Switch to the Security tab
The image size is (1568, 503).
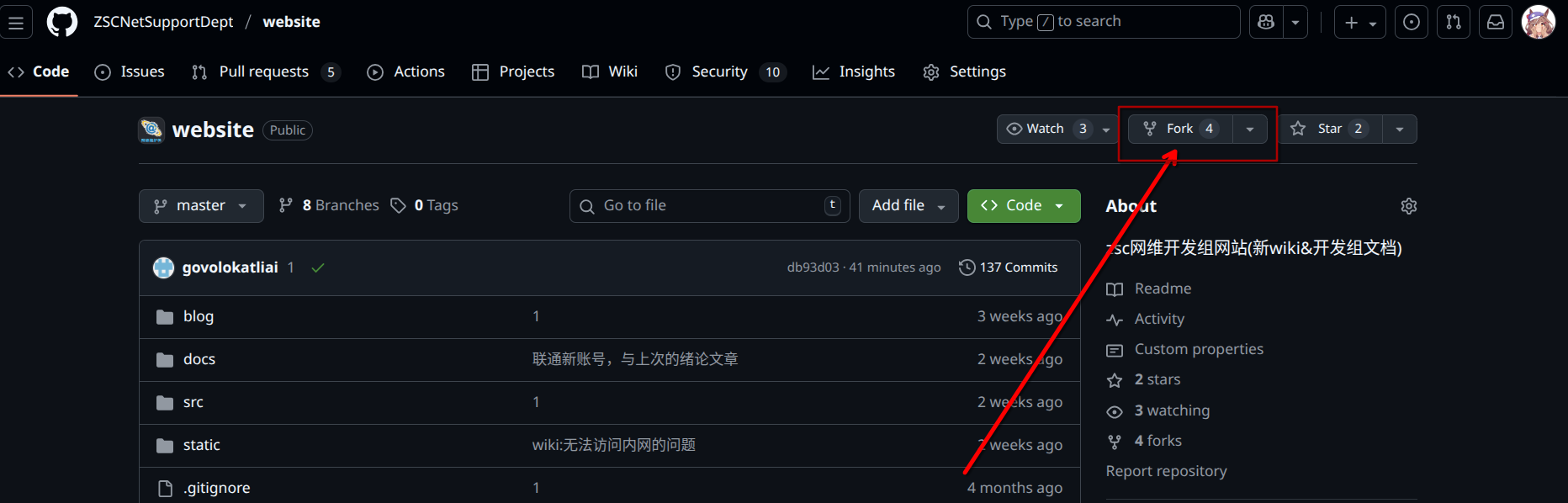click(719, 72)
